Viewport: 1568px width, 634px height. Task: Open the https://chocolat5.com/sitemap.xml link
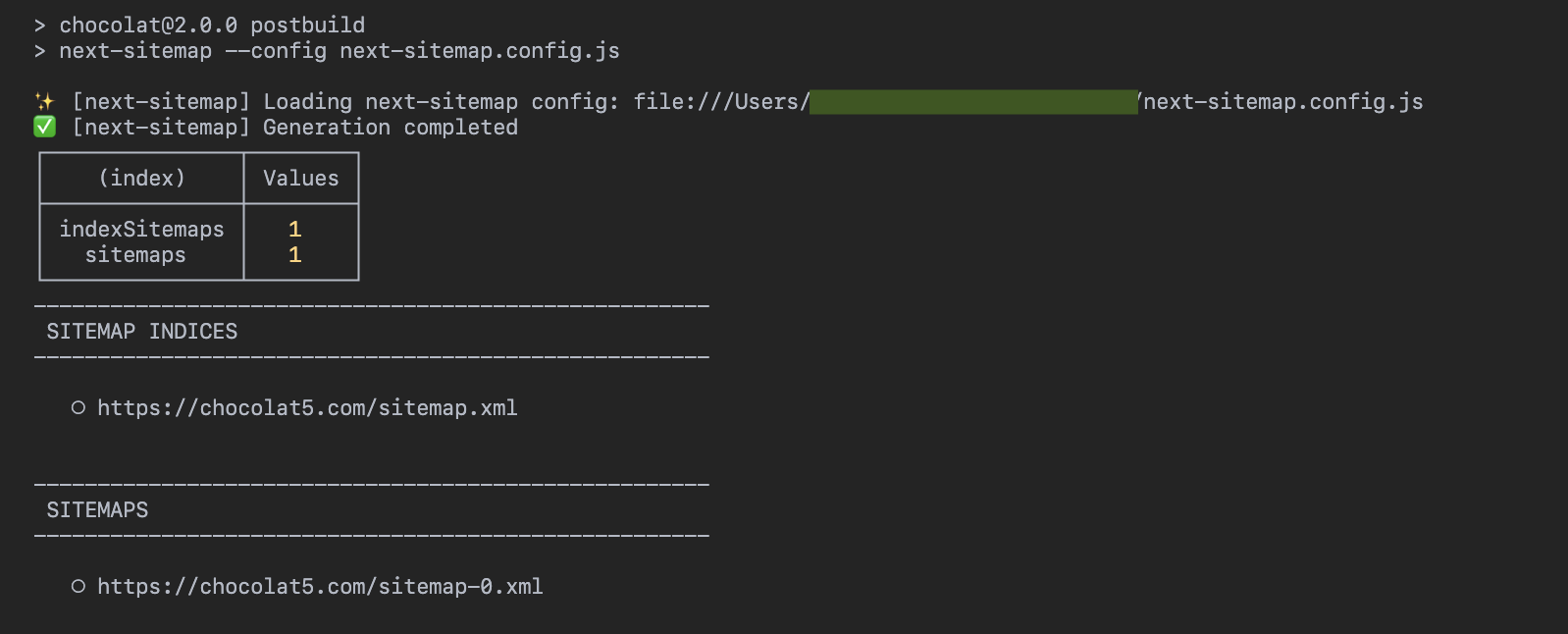pos(307,407)
